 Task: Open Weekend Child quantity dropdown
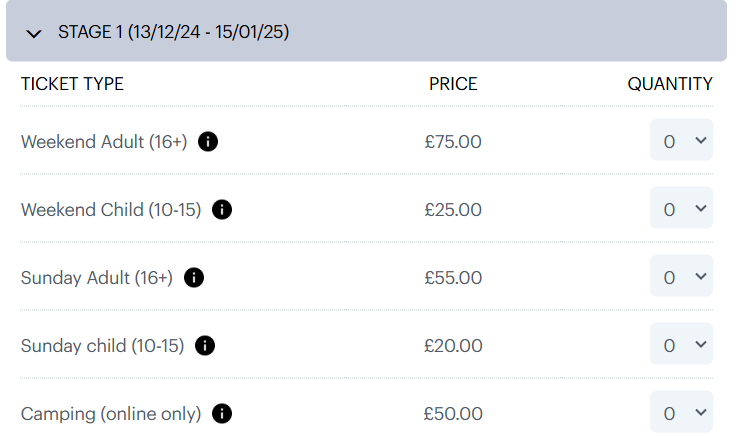681,208
